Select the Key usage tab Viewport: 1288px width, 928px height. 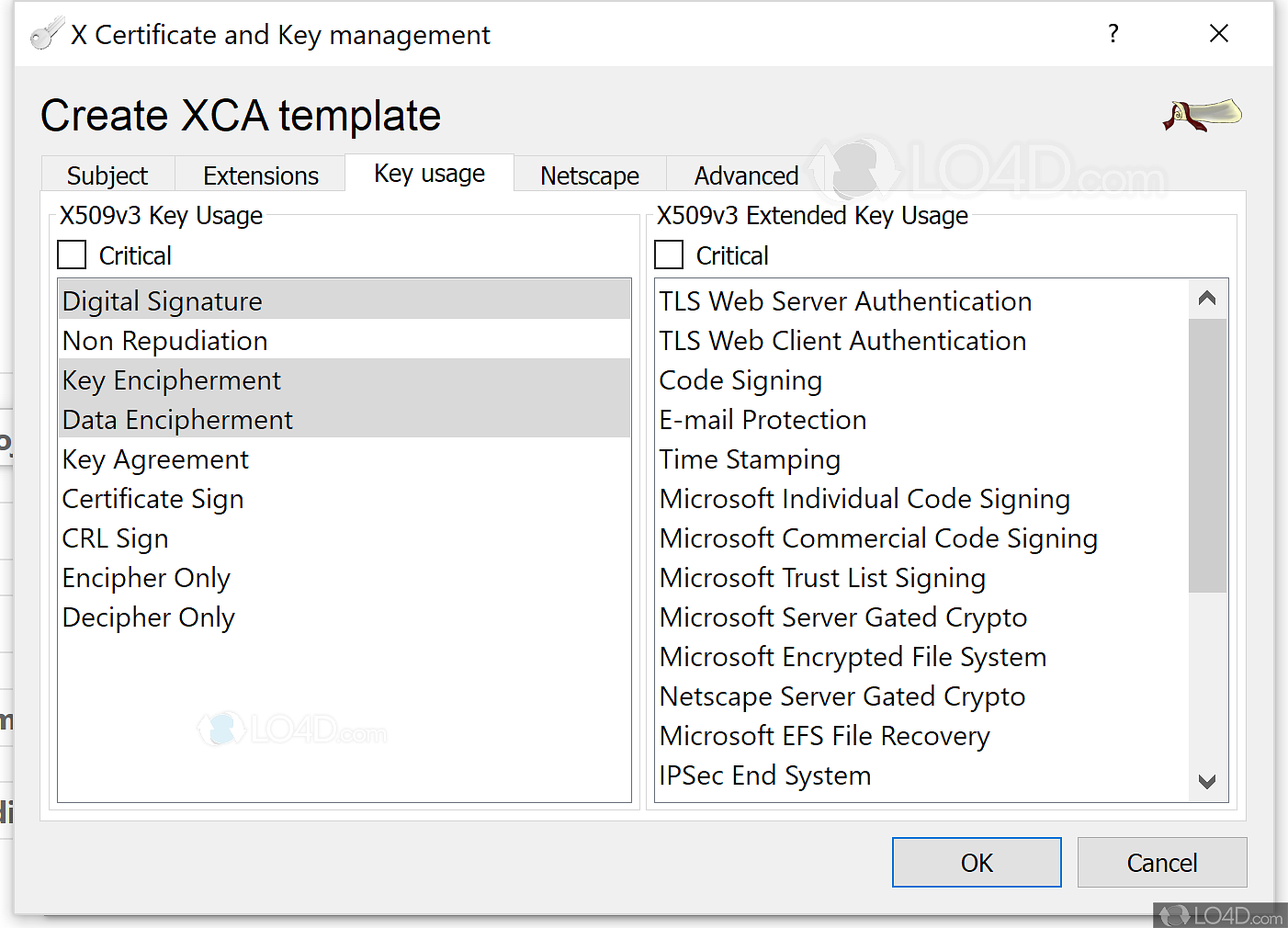[x=429, y=173]
